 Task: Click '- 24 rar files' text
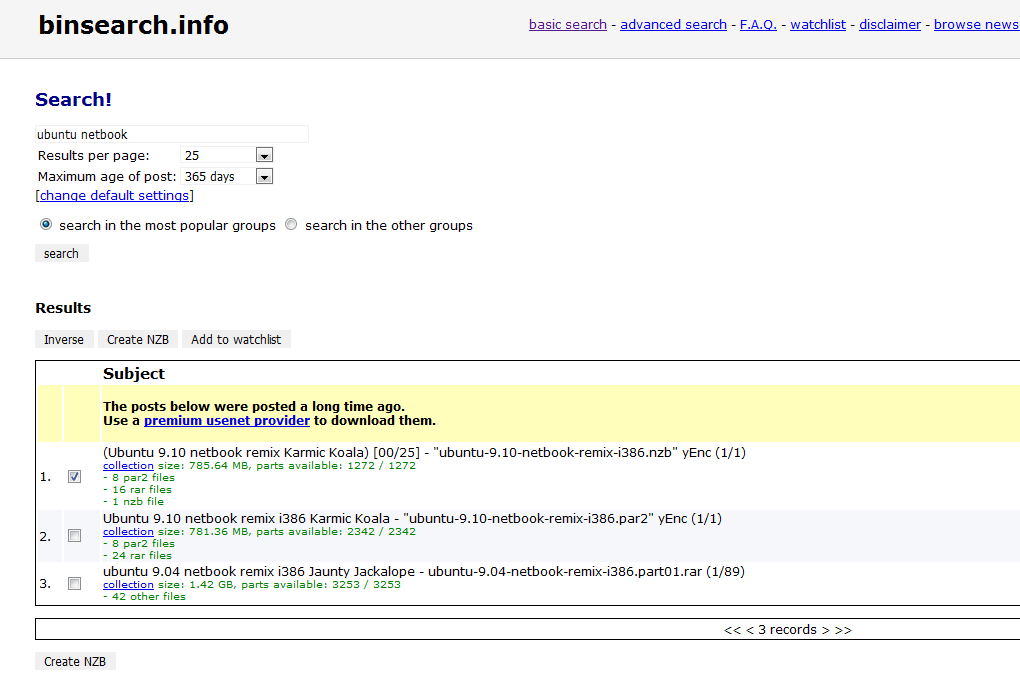tap(137, 555)
